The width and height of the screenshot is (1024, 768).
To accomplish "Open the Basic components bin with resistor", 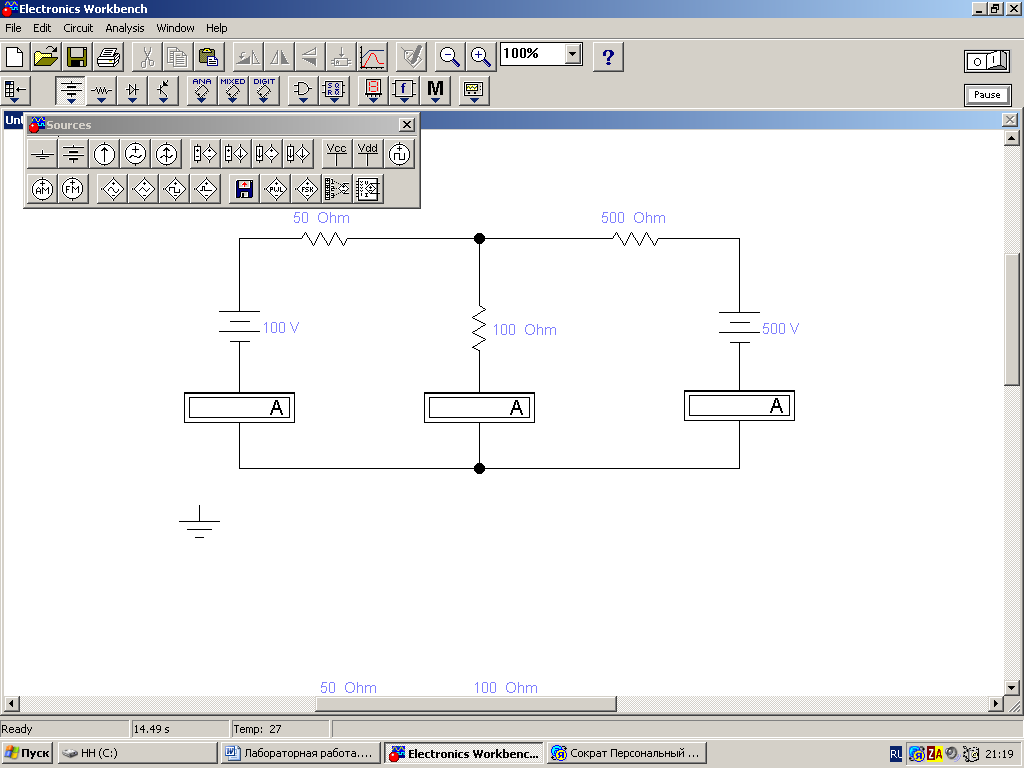I will point(101,91).
